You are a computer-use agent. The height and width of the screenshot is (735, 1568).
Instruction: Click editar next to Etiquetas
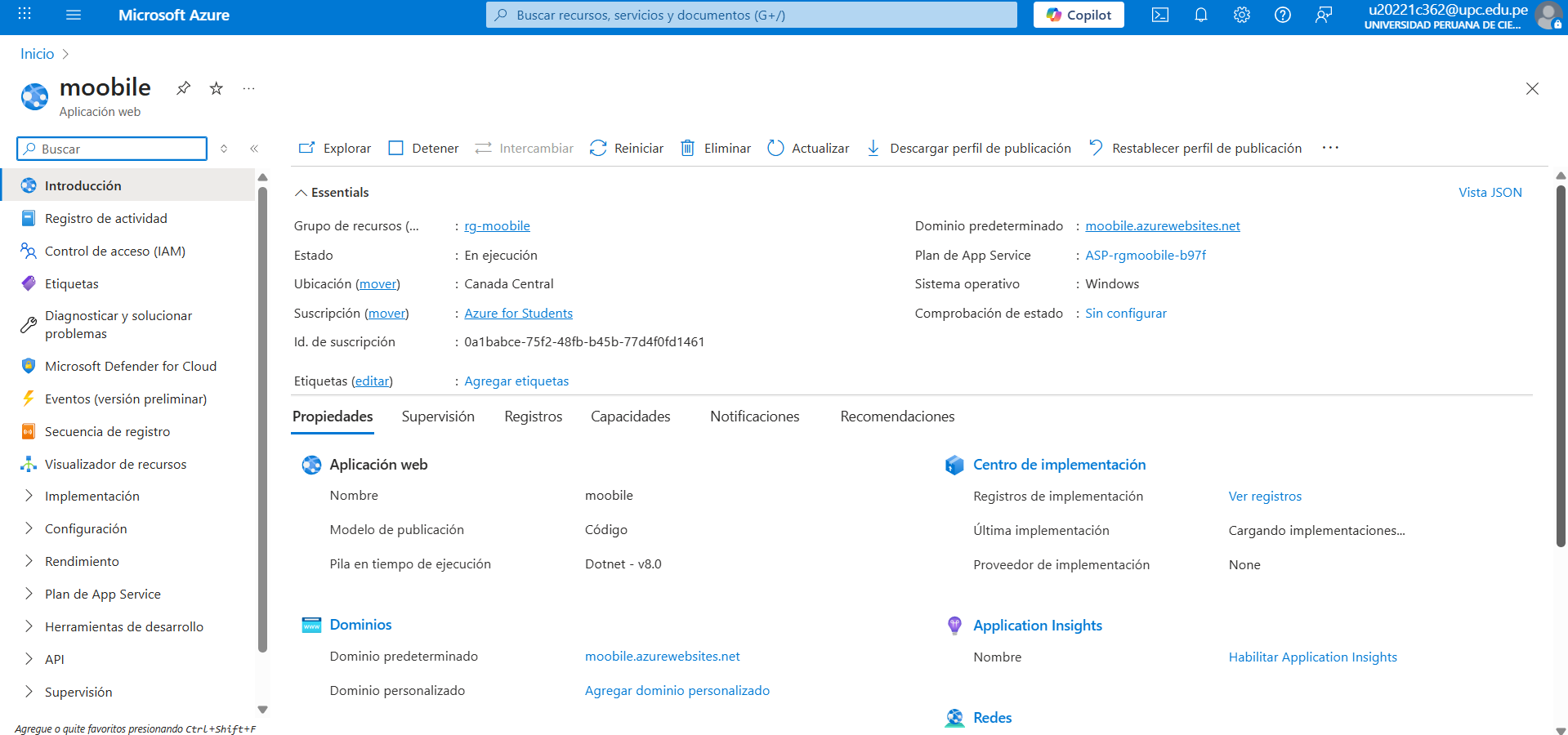372,381
